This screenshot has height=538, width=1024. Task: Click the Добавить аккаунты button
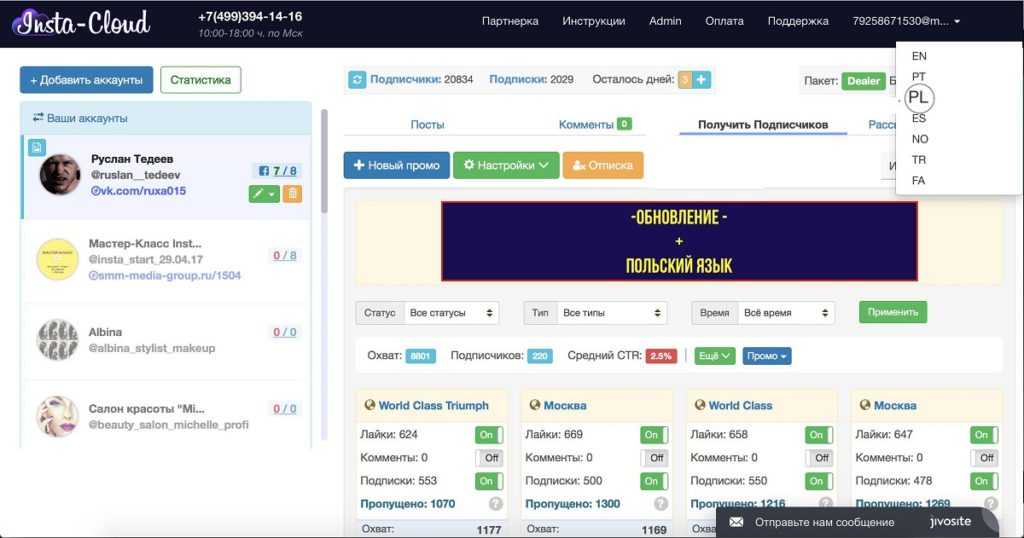pos(86,80)
